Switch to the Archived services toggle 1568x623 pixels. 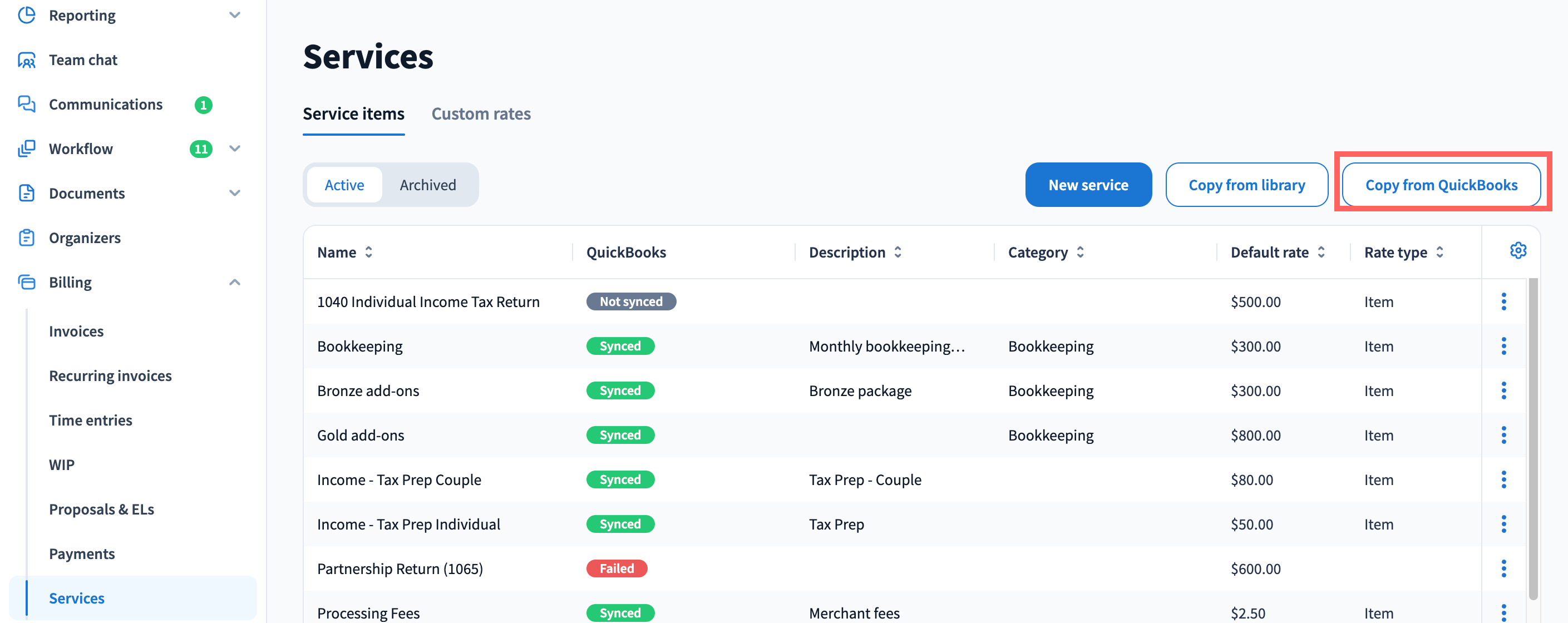427,185
